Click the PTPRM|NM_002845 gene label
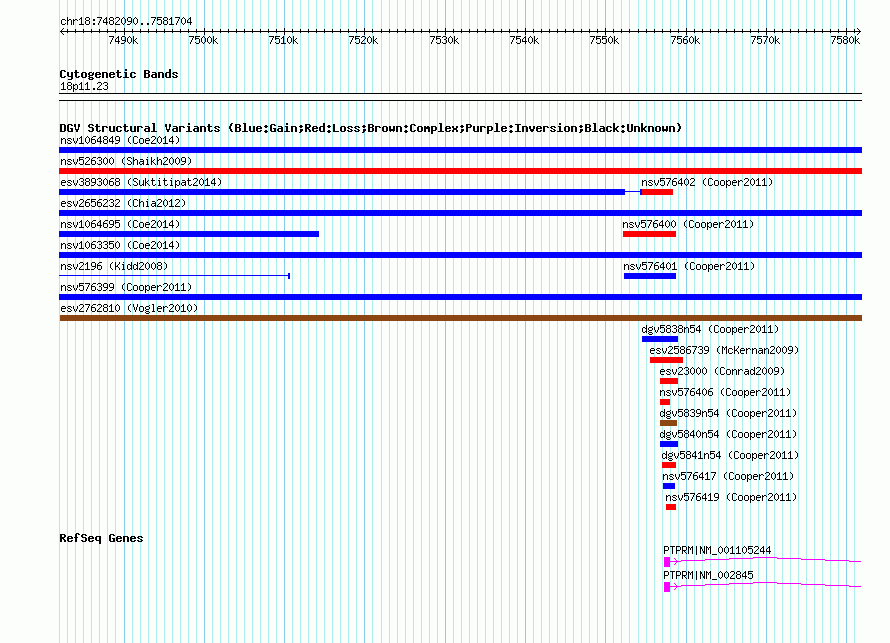The image size is (890, 643). pos(708,575)
